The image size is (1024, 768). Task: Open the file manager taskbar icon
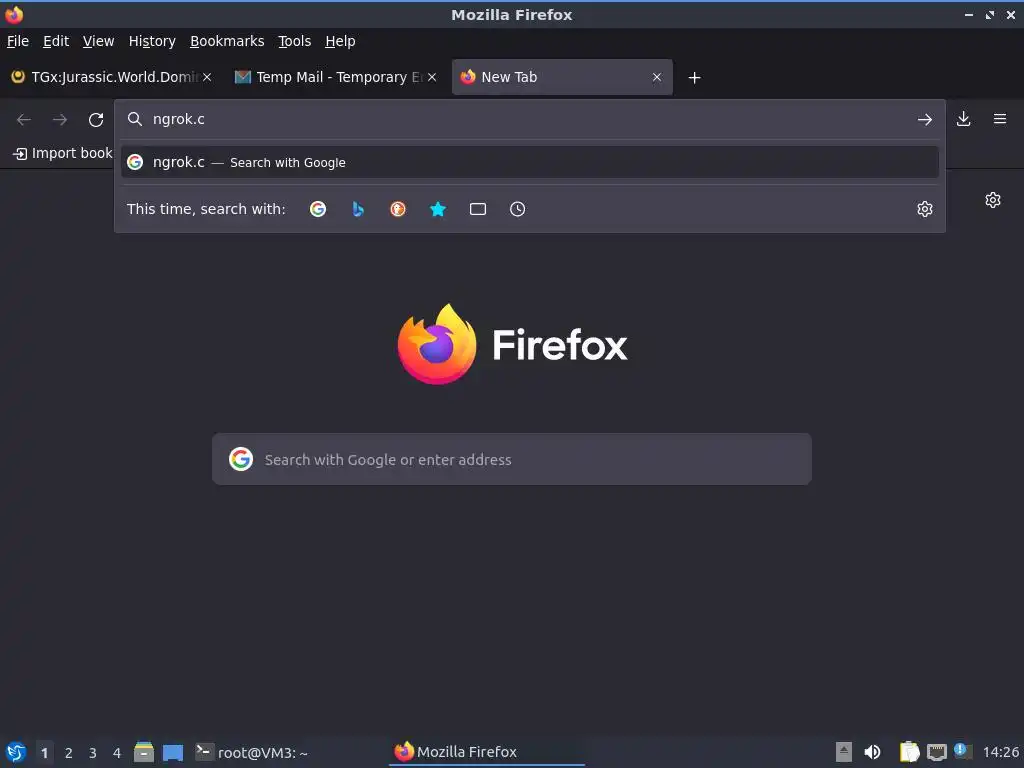click(x=144, y=752)
